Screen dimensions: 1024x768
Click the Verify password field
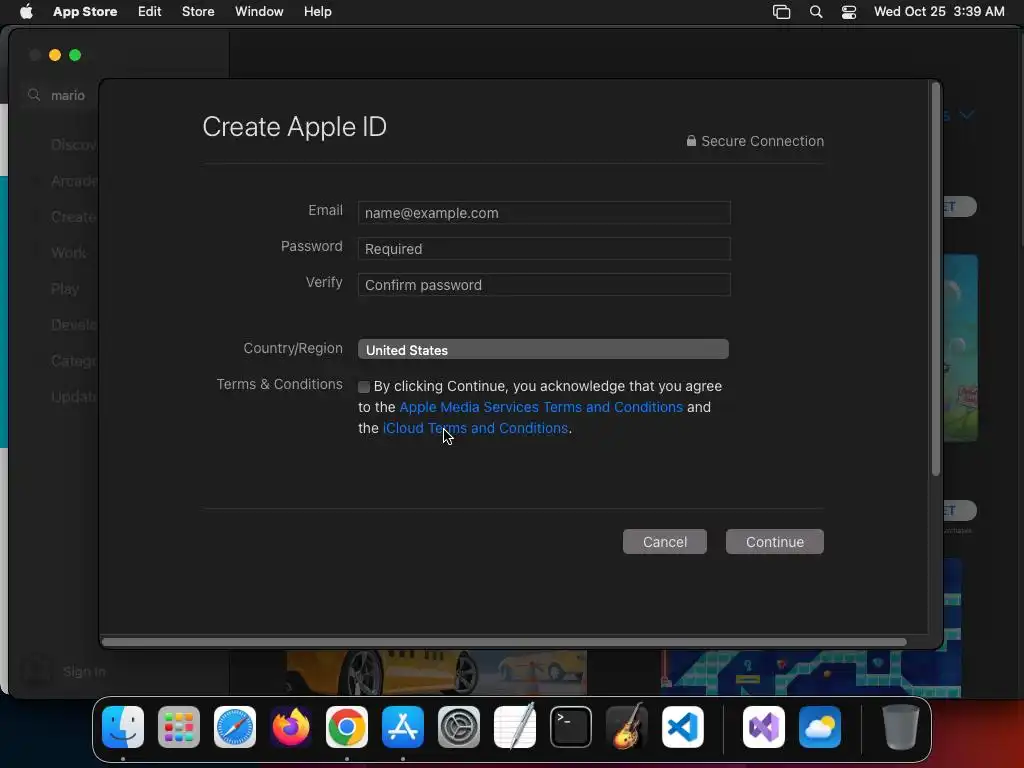tap(544, 285)
